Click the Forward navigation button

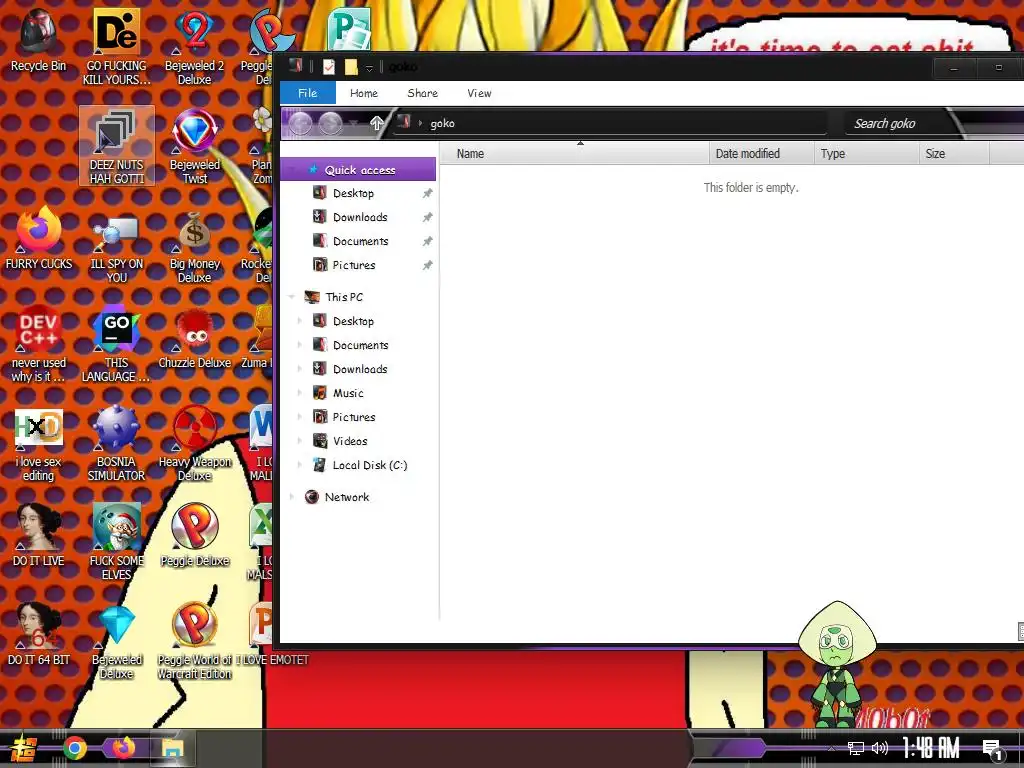pos(330,123)
